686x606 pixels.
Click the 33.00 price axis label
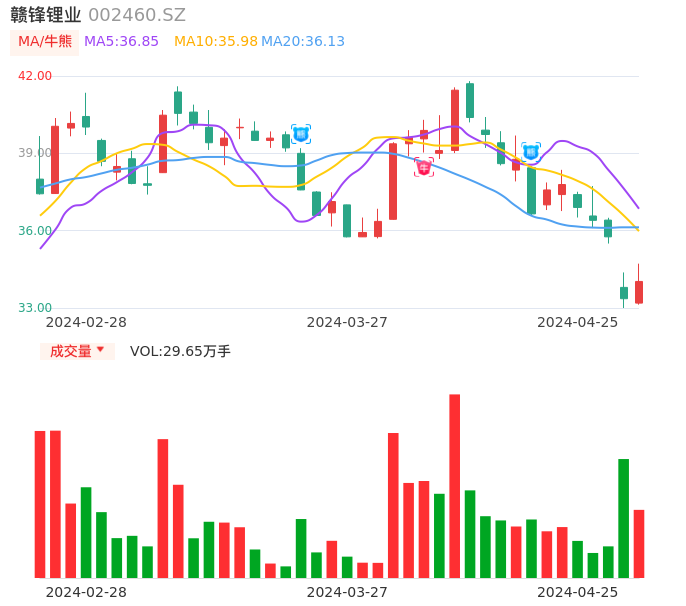tap(35, 307)
